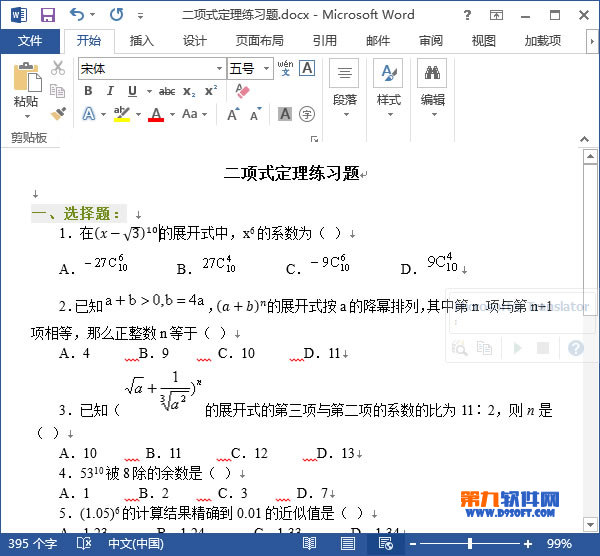Expand highlight color dropdown arrow
600x556 pixels.
tap(138, 114)
